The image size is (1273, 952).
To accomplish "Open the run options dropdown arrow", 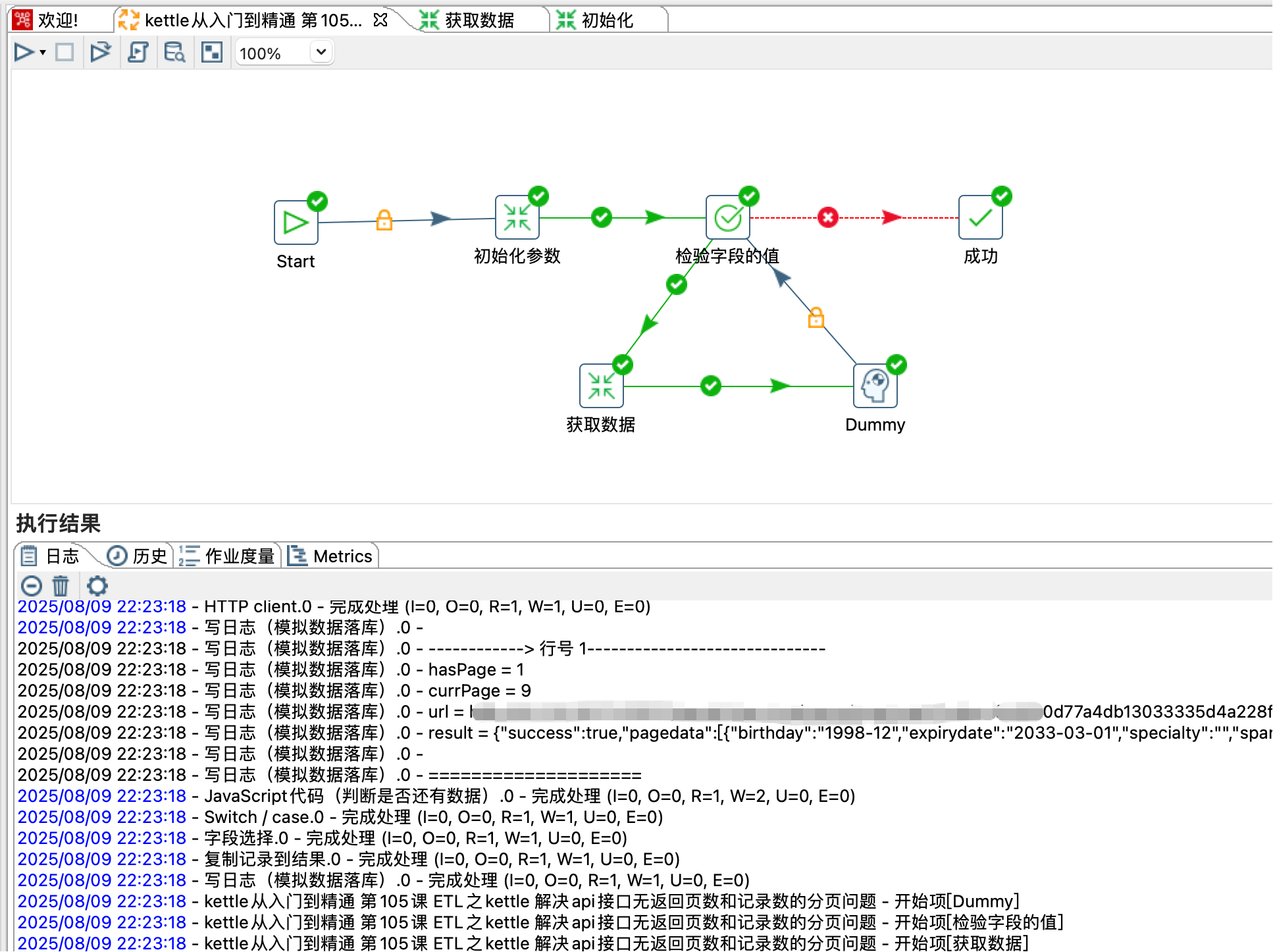I will [x=43, y=52].
